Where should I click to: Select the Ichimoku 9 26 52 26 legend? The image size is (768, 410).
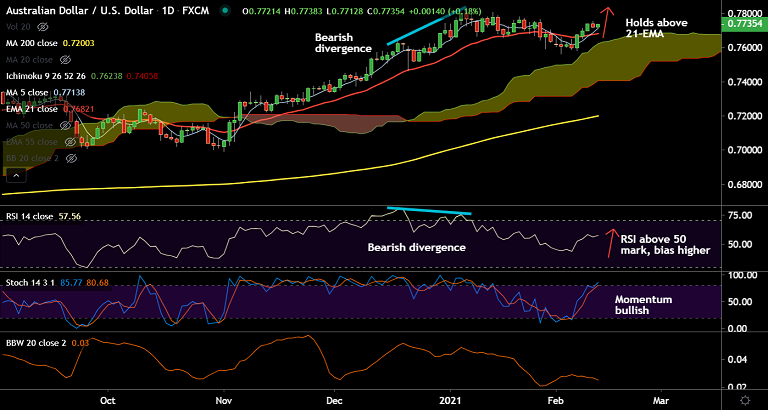[x=46, y=76]
